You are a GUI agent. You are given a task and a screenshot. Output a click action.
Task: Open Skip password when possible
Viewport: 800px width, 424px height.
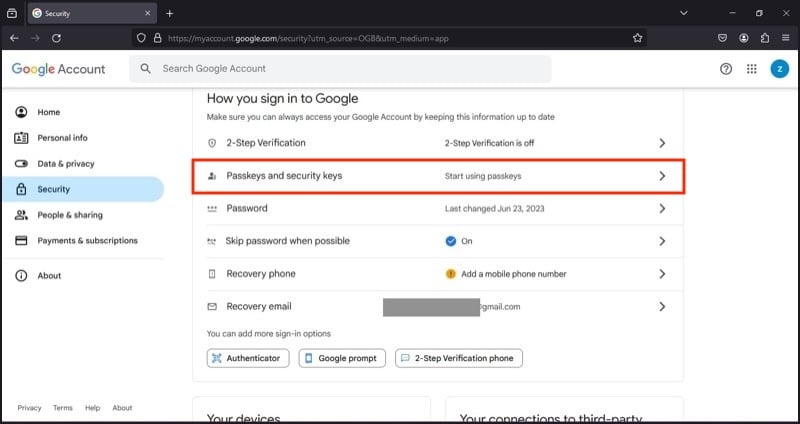point(438,241)
